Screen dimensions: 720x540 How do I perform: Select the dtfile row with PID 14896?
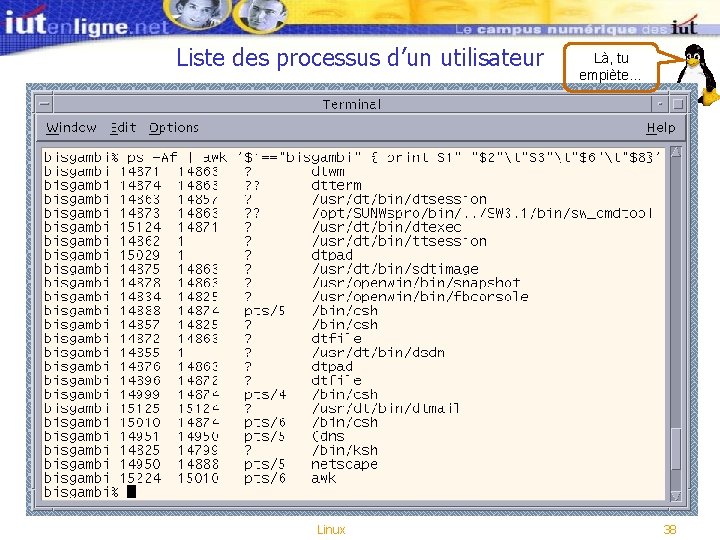pos(202,380)
